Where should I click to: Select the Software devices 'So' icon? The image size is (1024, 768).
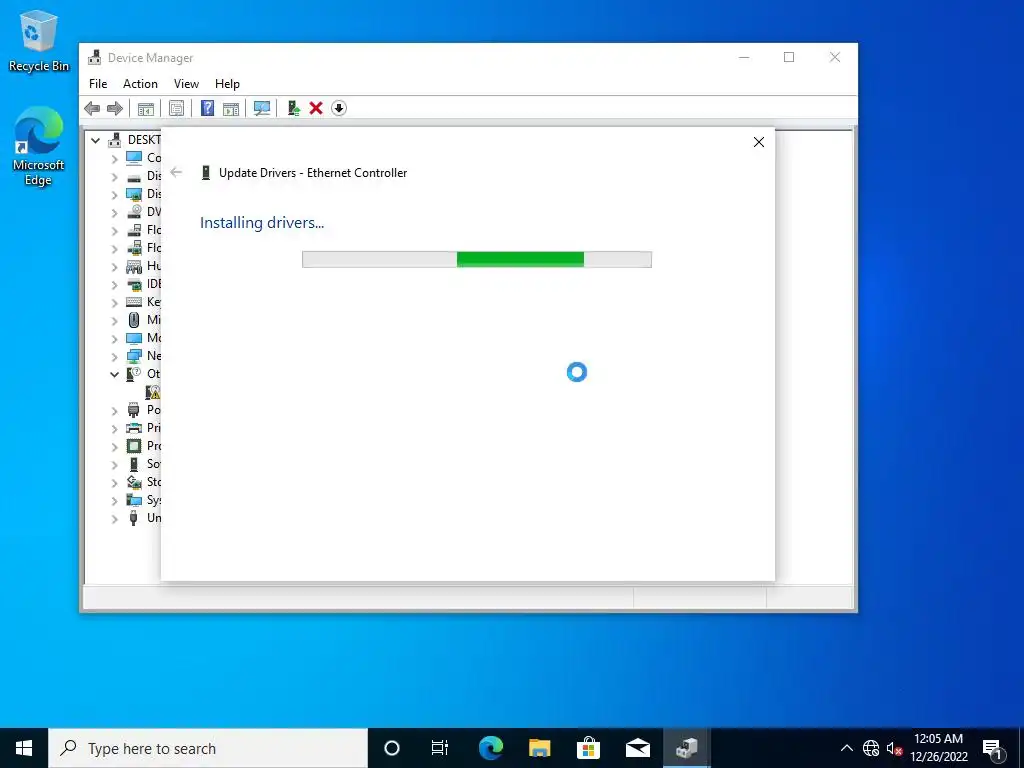[134, 464]
